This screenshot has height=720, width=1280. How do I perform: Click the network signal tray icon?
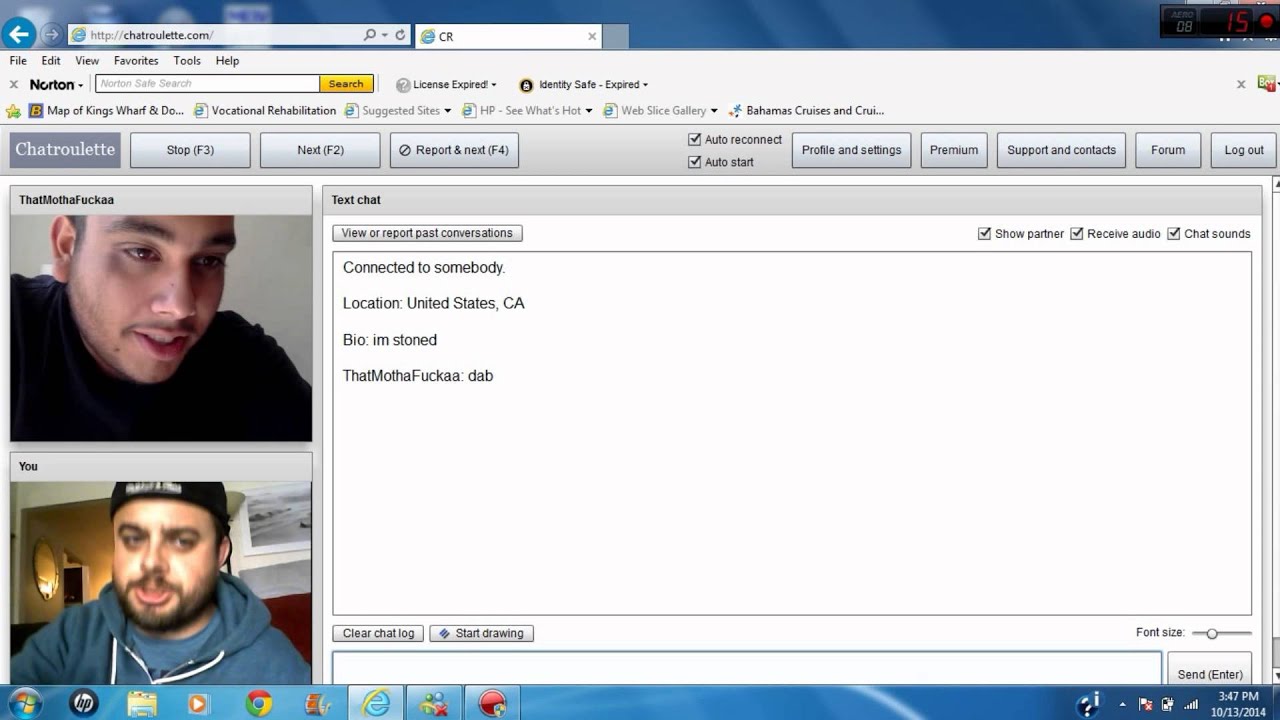coord(1191,704)
